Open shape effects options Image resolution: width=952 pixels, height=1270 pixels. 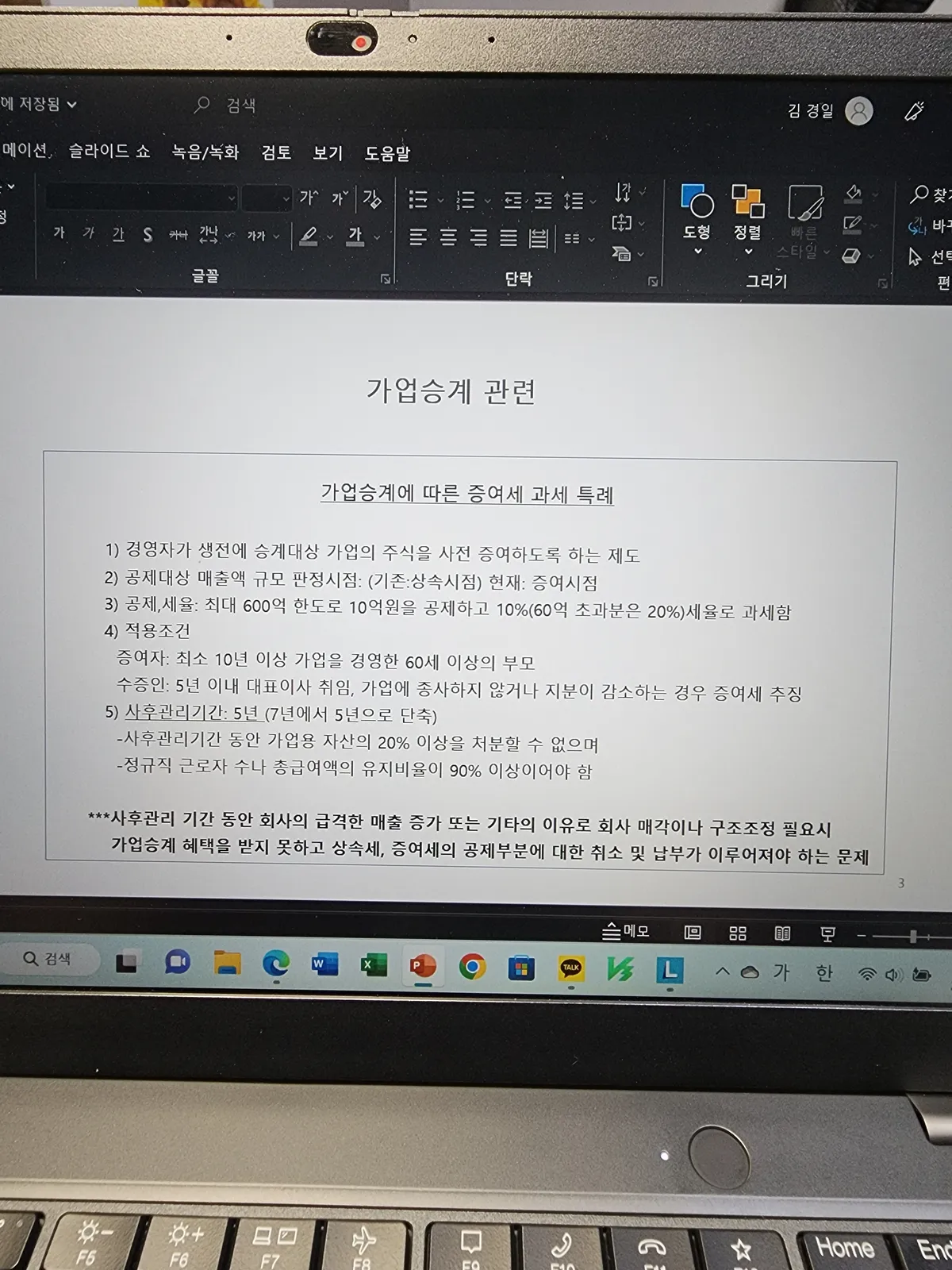[x=858, y=256]
